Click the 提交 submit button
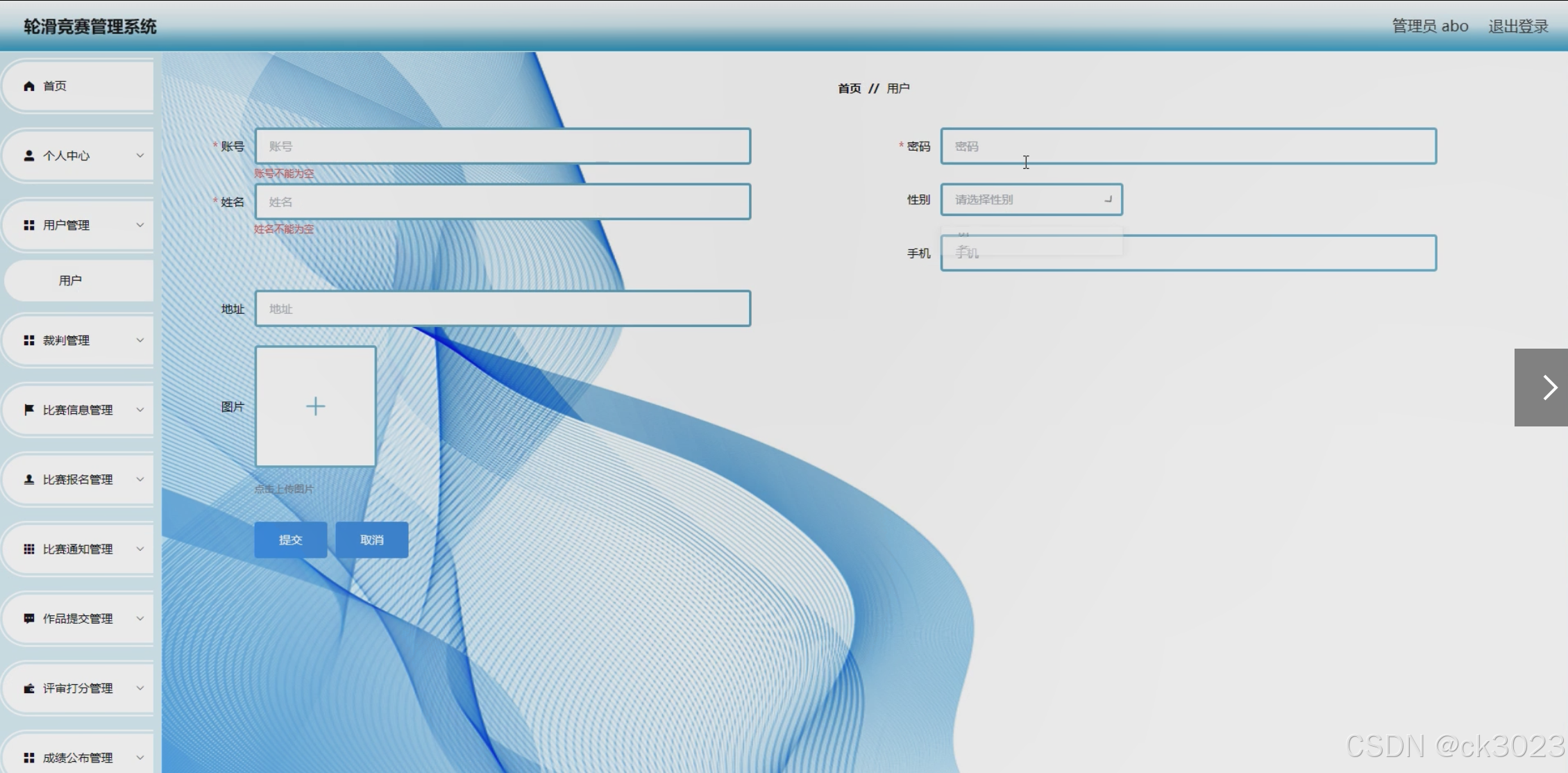 [x=290, y=540]
